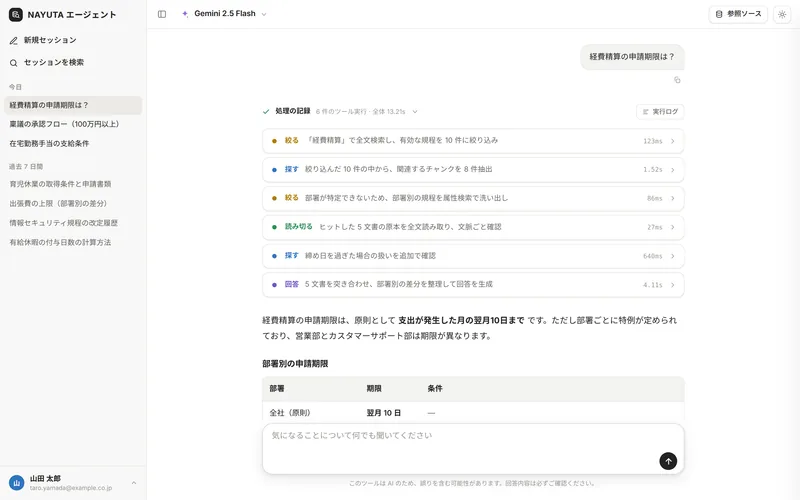This screenshot has height=500, width=800.
Task: Click the sparkle icon beside Gemini 2.5 Flash
Action: click(x=185, y=14)
